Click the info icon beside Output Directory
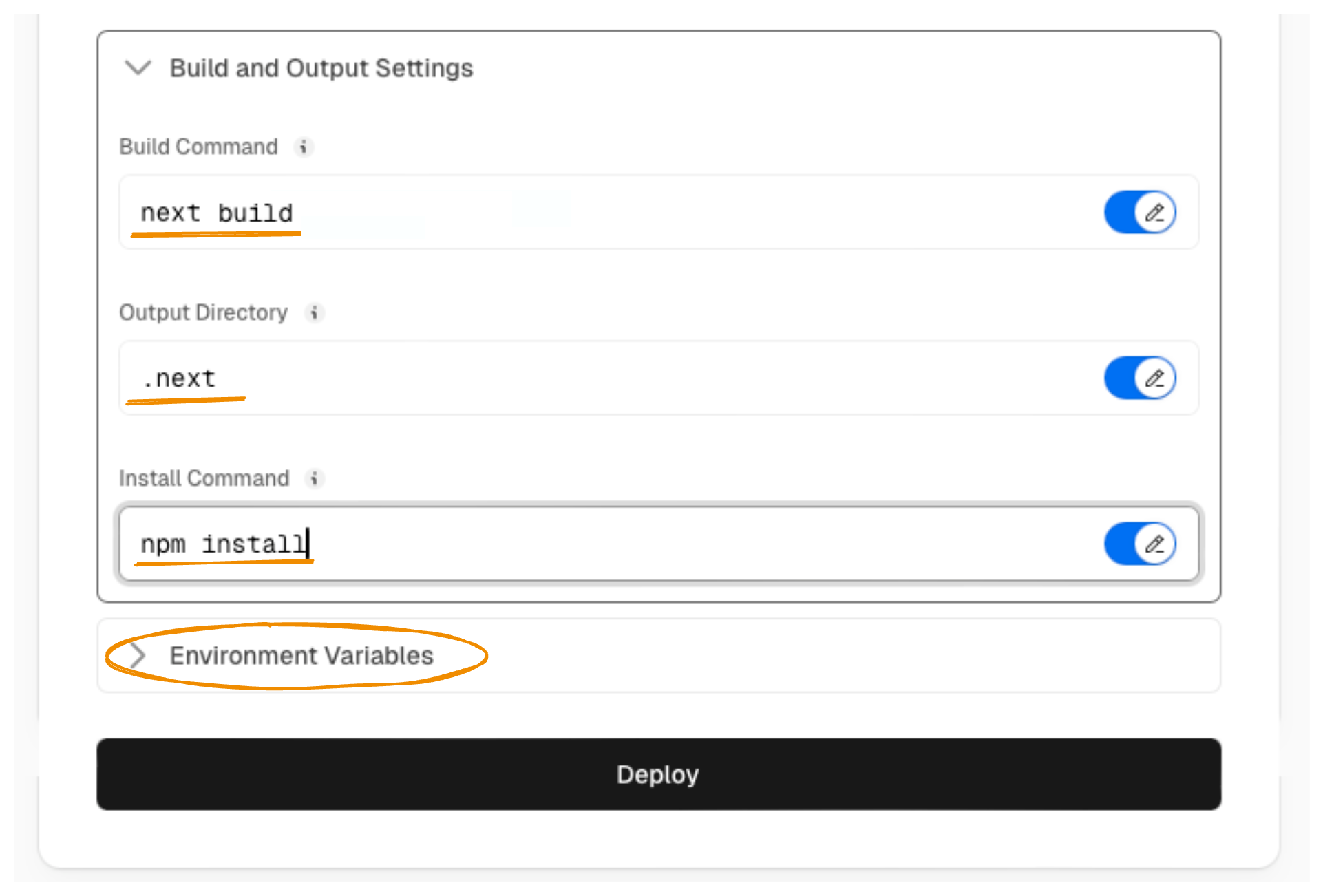The width and height of the screenshot is (1323, 896). (315, 313)
